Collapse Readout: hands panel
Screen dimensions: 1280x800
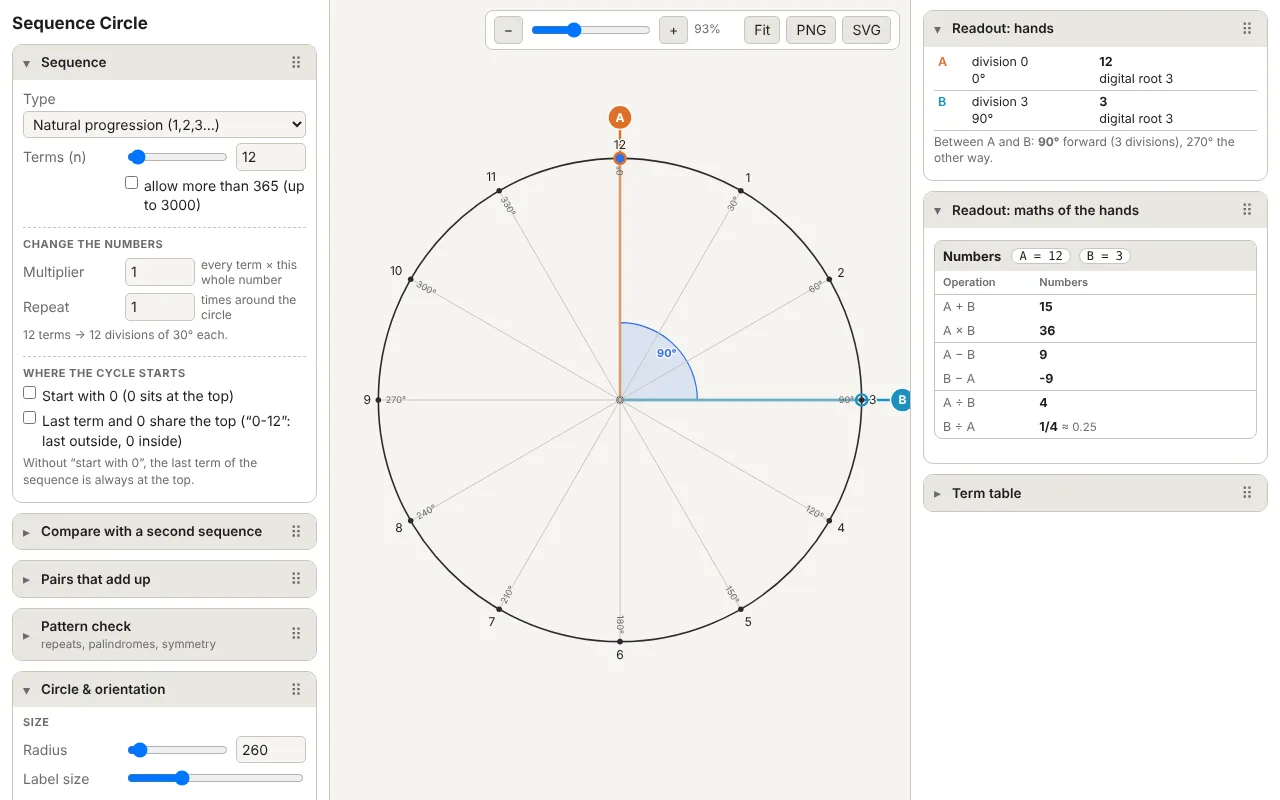point(938,29)
